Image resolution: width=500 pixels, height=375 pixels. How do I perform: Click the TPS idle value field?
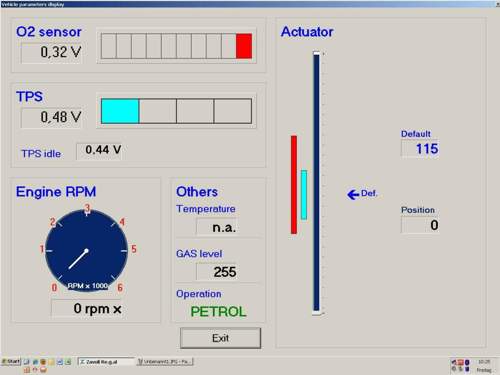tap(100, 151)
